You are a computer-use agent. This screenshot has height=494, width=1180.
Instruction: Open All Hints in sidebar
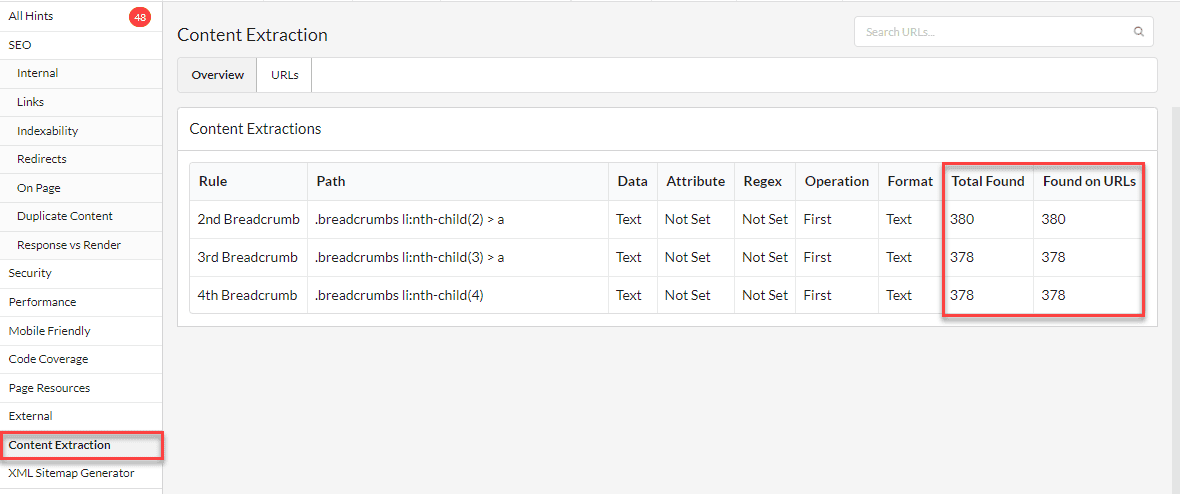coord(31,17)
